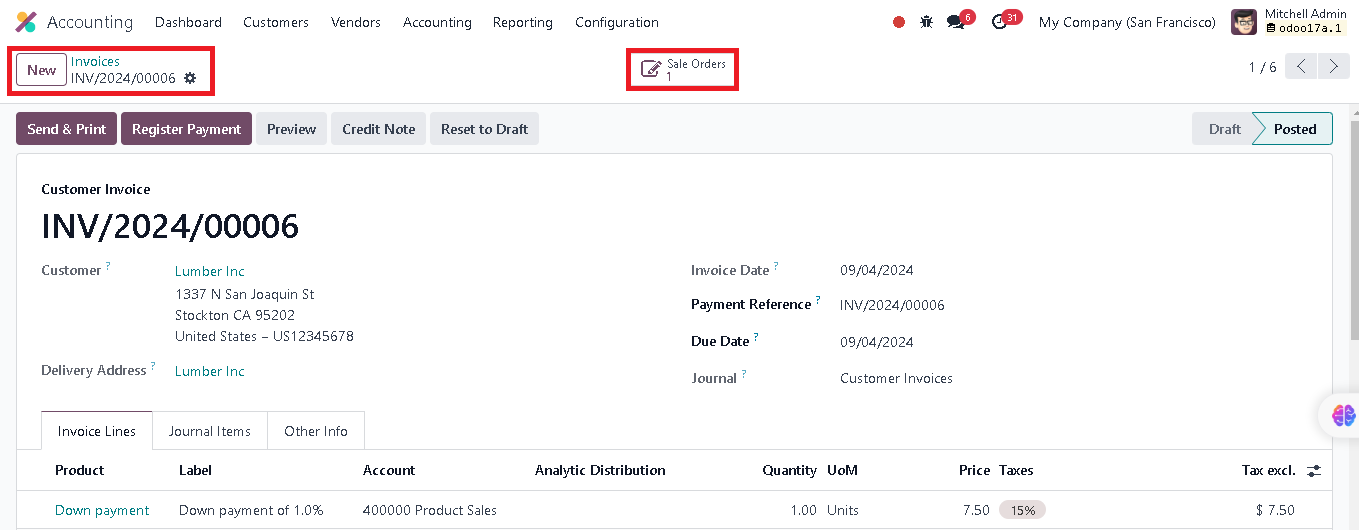This screenshot has height=530, width=1359.
Task: Open the Accounting app home icon
Action: click(x=26, y=22)
